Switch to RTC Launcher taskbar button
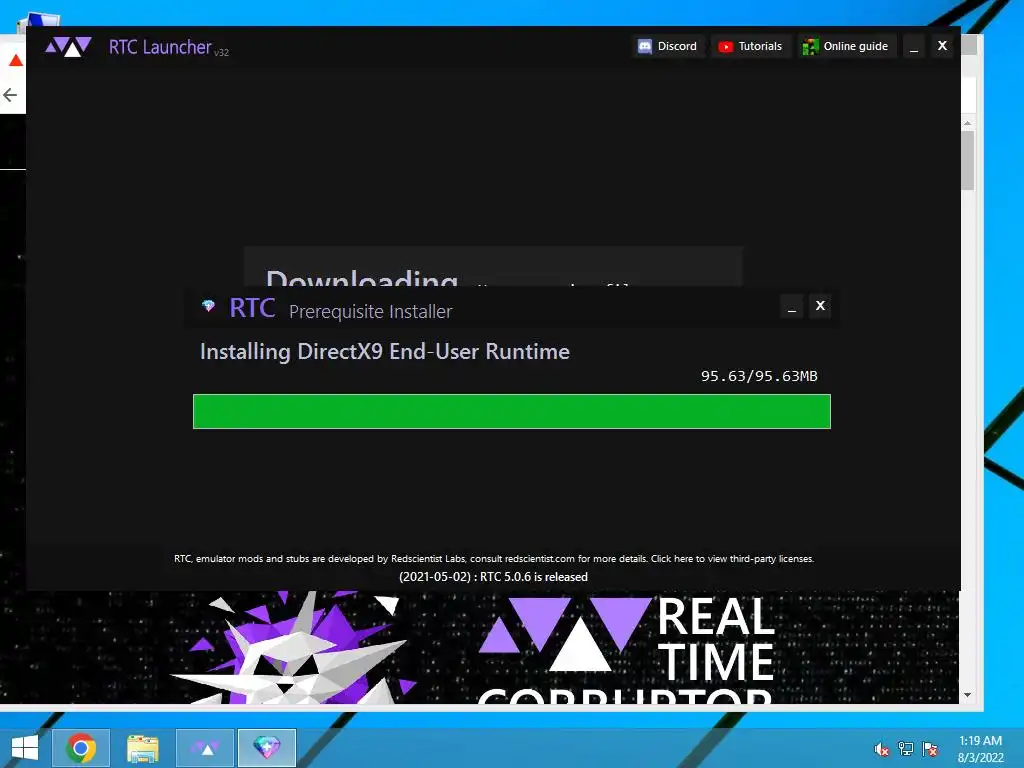 click(x=205, y=748)
